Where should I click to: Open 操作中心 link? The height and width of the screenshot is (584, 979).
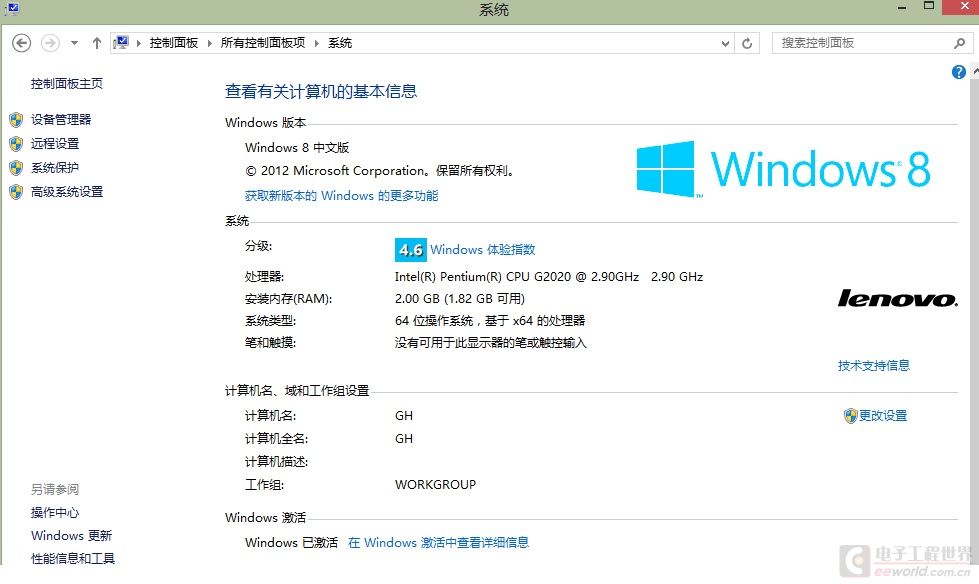55,513
